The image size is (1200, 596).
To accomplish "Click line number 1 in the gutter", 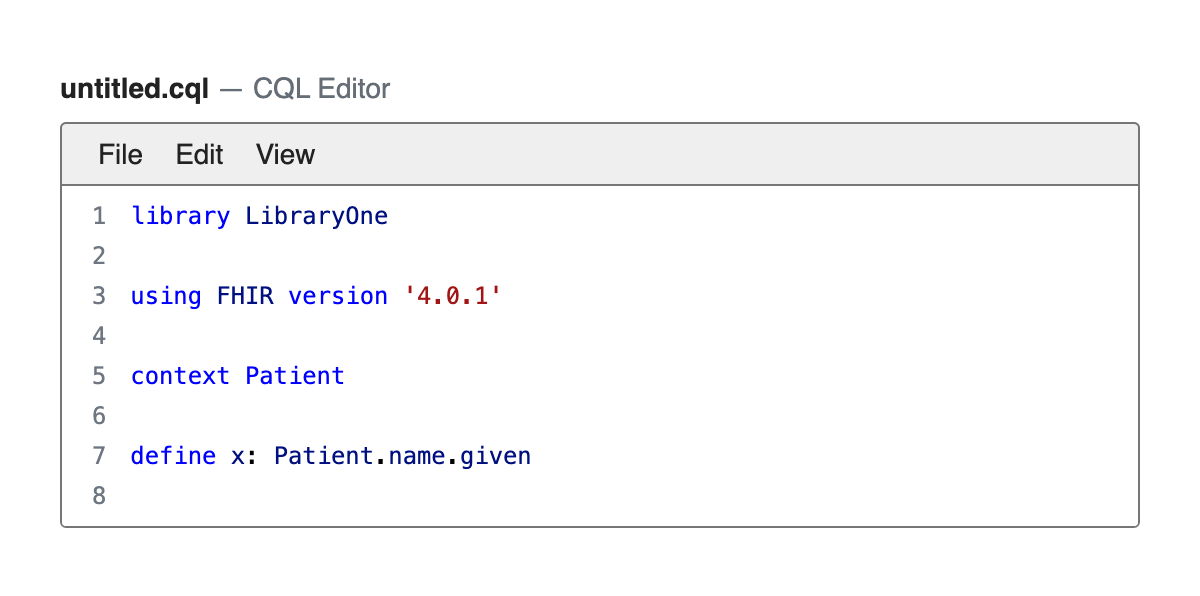I will coord(98,216).
